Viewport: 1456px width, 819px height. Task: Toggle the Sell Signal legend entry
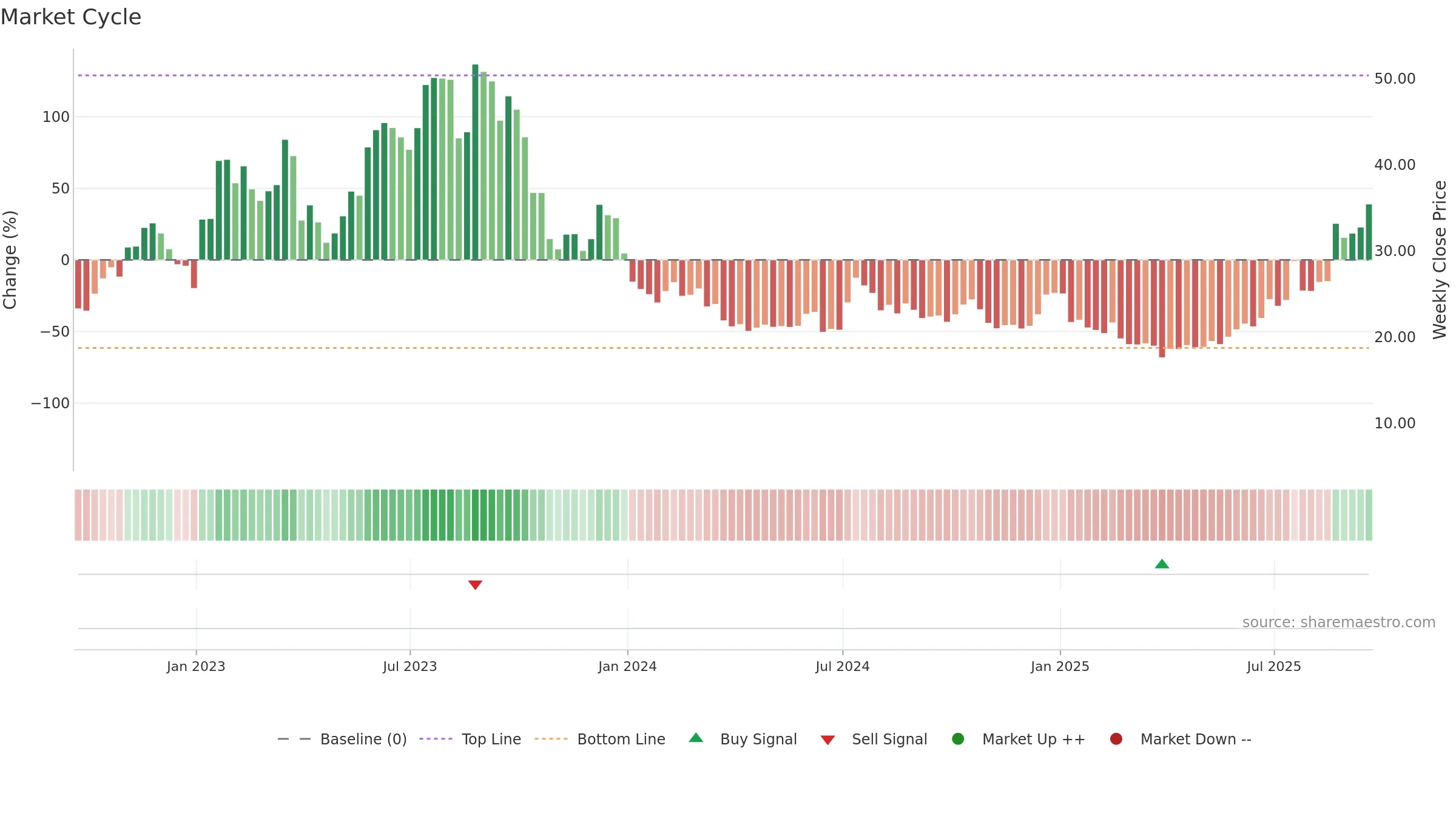coord(874,739)
